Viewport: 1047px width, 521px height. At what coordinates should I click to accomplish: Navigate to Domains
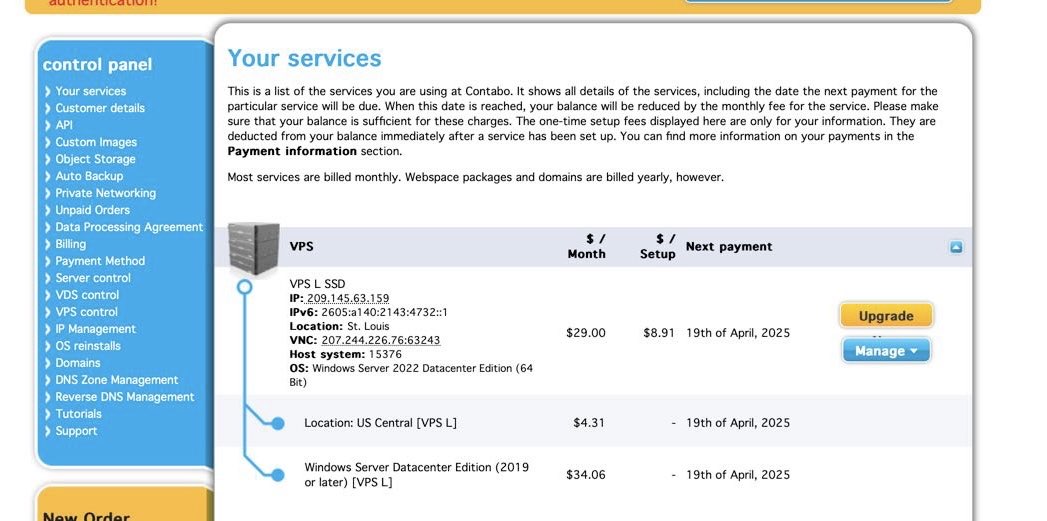[x=77, y=363]
